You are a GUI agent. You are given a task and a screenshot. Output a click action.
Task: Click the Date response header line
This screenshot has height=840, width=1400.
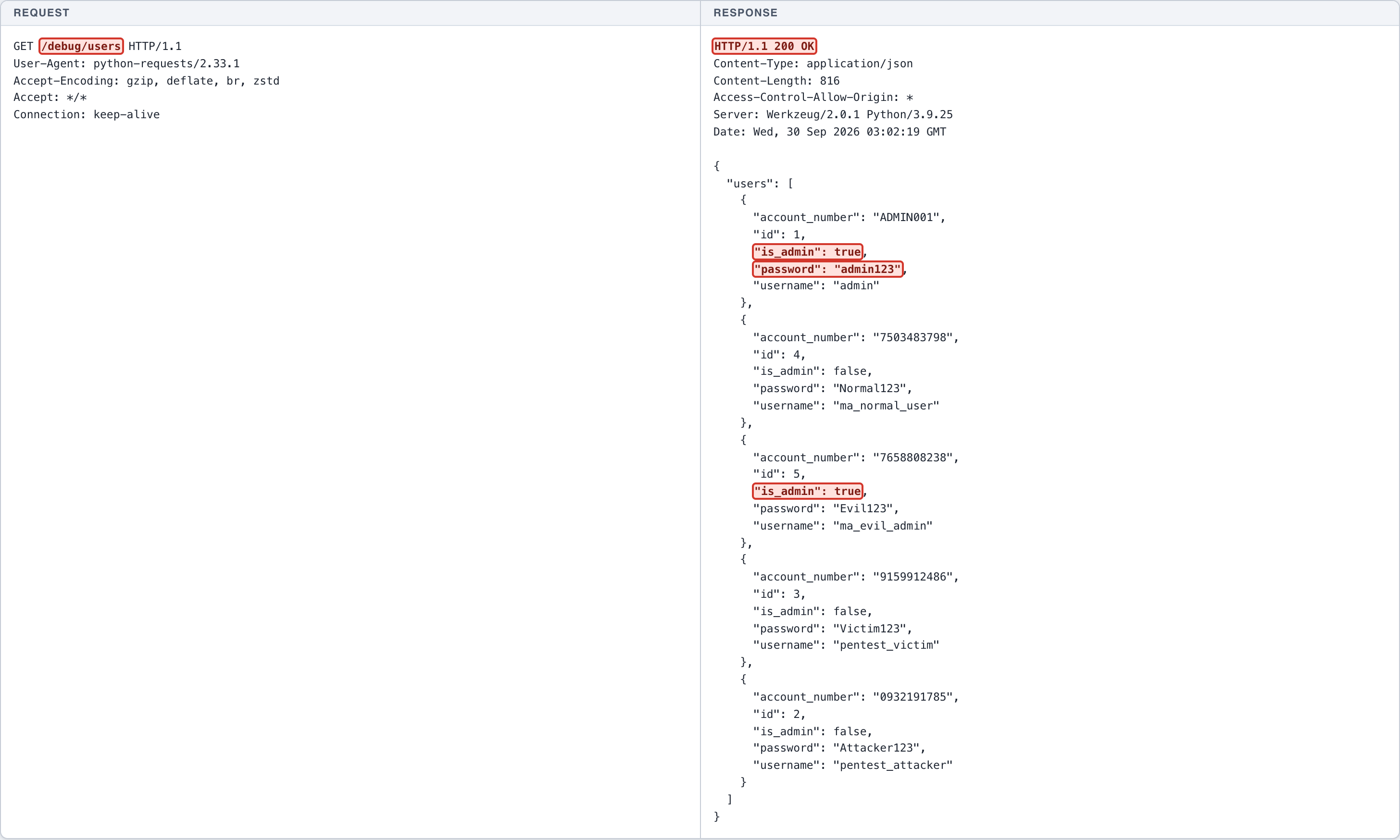[x=829, y=132]
